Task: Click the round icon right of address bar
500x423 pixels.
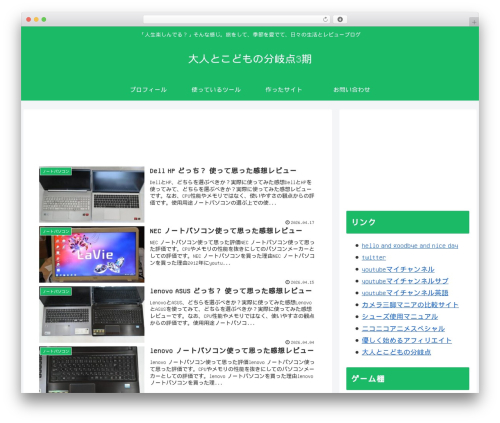Action: coord(340,19)
